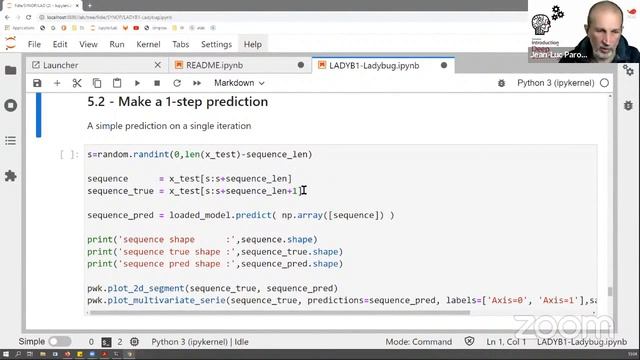The image size is (640, 360).
Task: Open the table of contents sidebar
Action: pyautogui.click(x=11, y=141)
